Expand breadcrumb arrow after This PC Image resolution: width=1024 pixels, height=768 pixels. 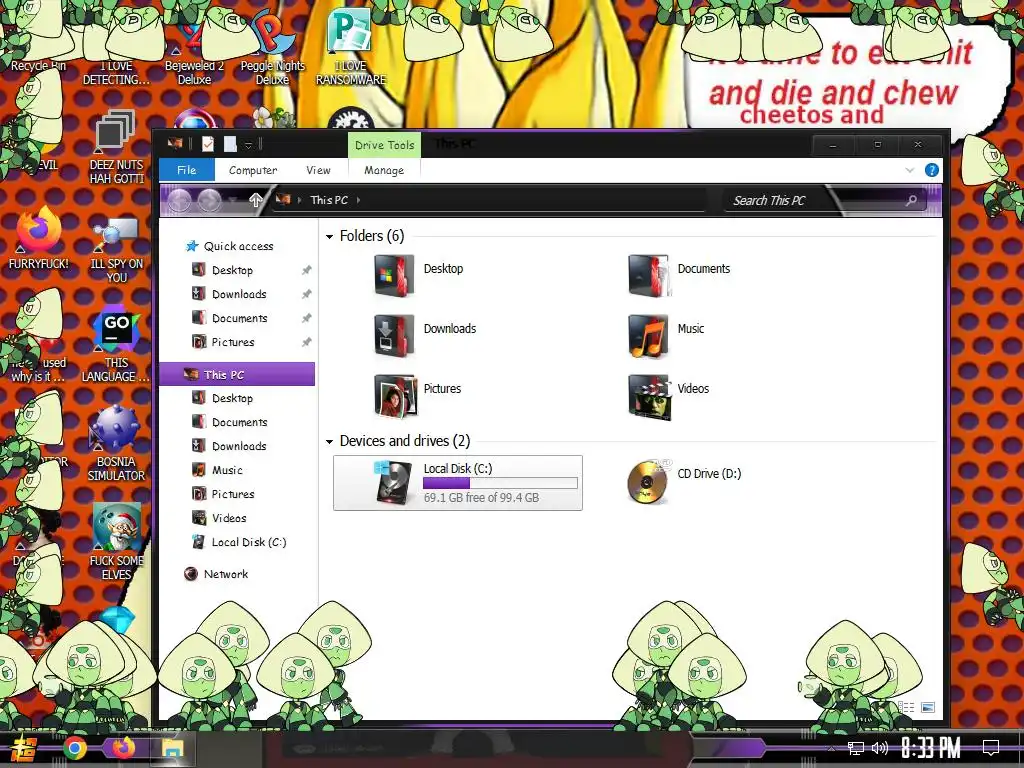[x=359, y=200]
